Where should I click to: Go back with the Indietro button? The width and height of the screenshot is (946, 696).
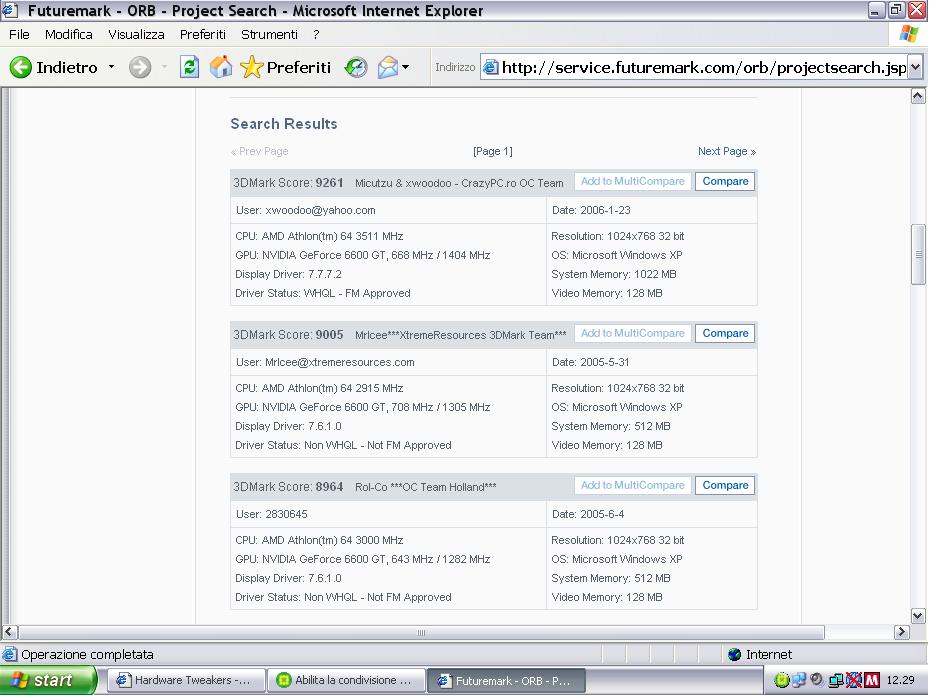coord(53,67)
